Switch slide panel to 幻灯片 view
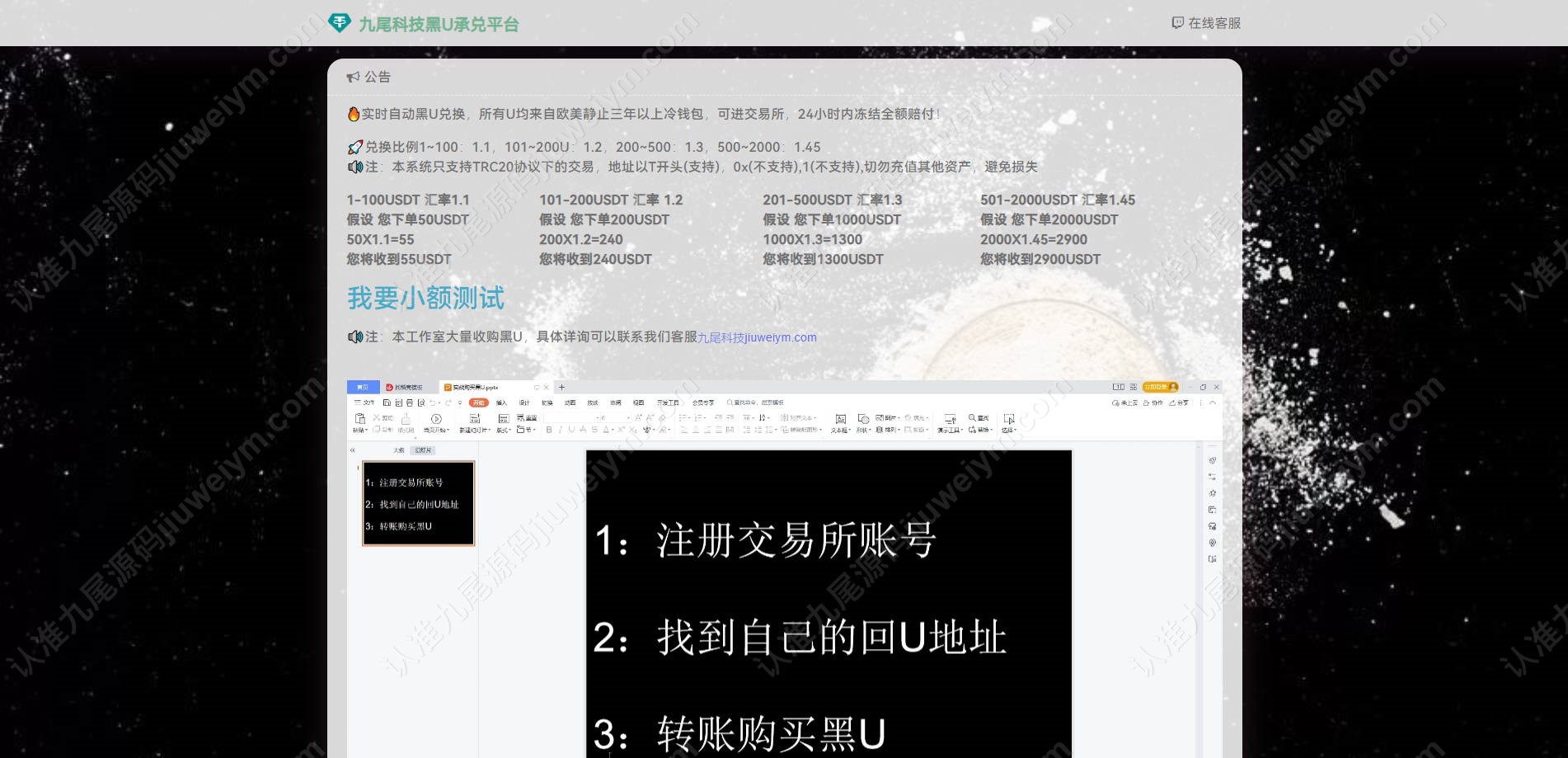Screen dimensions: 1568x758 pos(423,450)
